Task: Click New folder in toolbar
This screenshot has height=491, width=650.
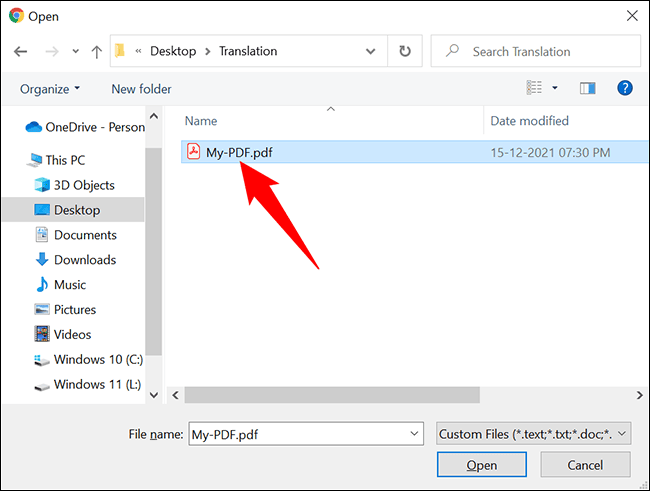Action: [141, 89]
